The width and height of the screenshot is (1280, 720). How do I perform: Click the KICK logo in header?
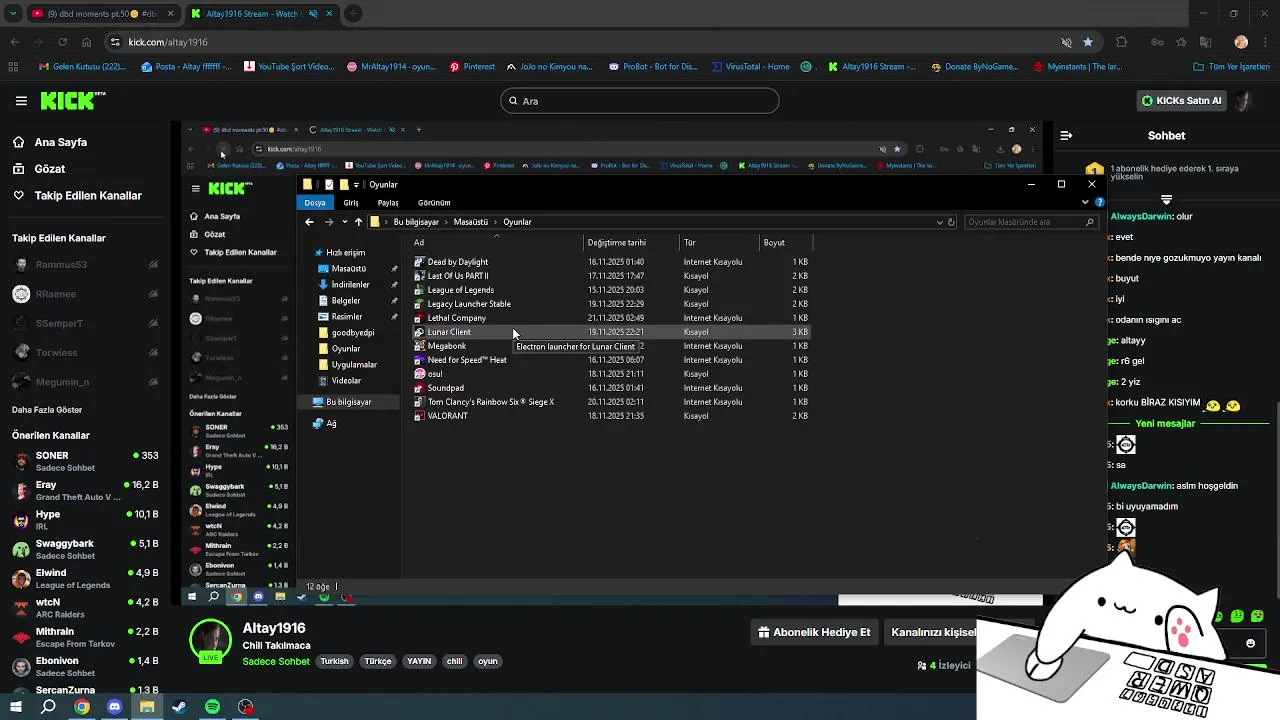coord(72,100)
